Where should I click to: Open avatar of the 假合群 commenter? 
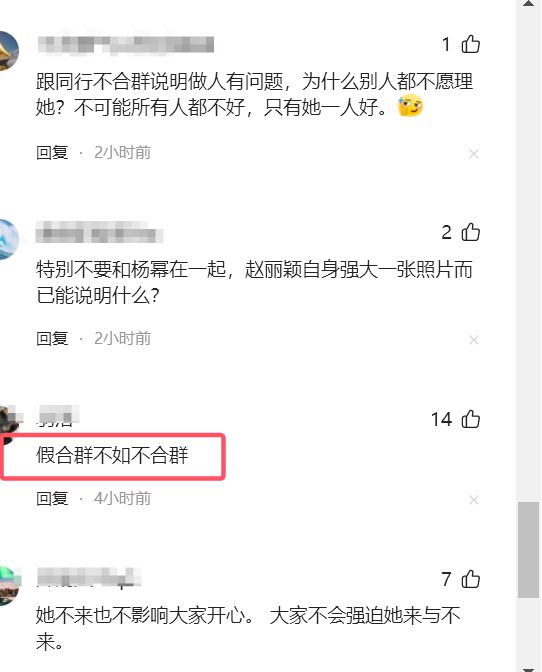[9, 422]
